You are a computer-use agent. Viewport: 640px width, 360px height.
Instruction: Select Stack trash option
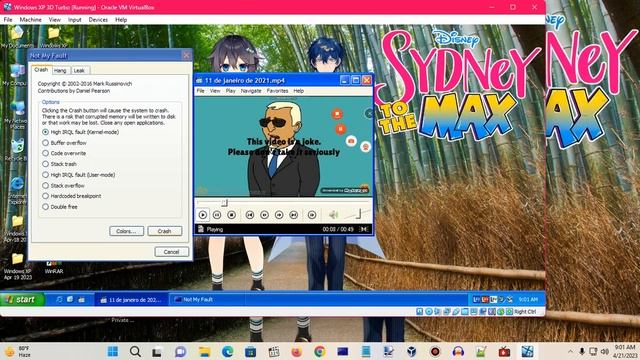pyautogui.click(x=60, y=164)
